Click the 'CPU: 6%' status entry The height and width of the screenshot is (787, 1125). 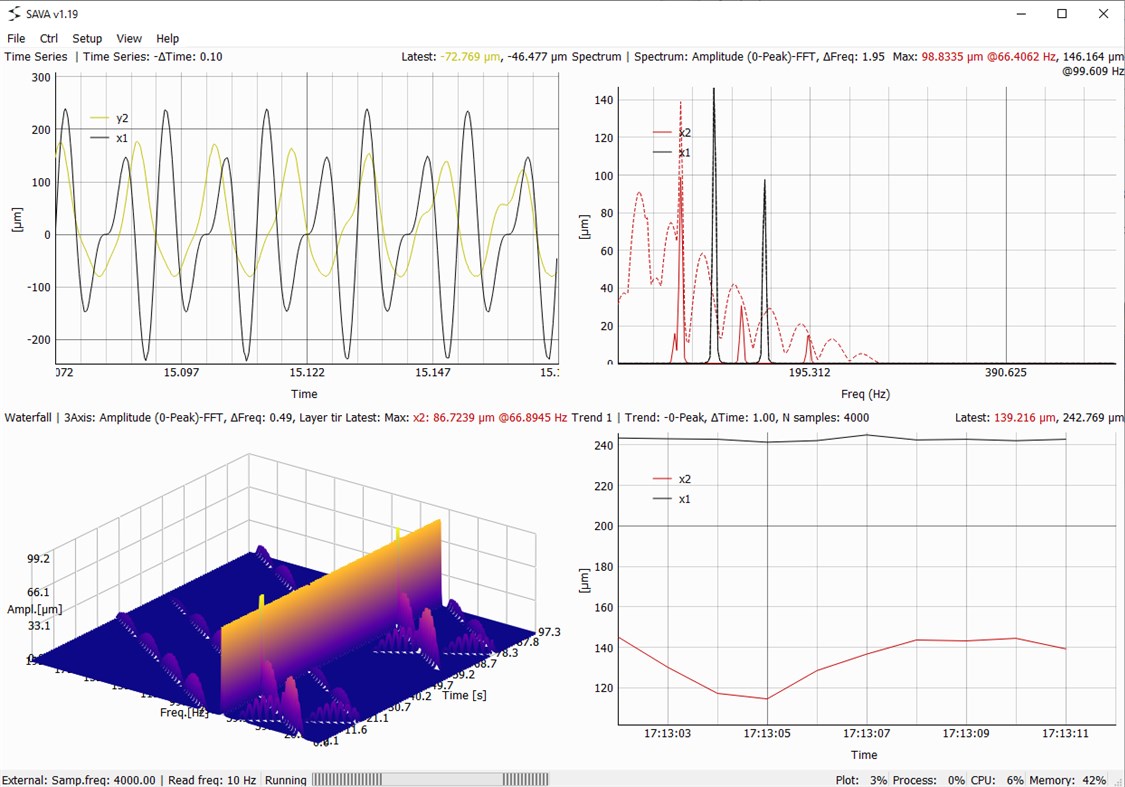click(x=997, y=780)
